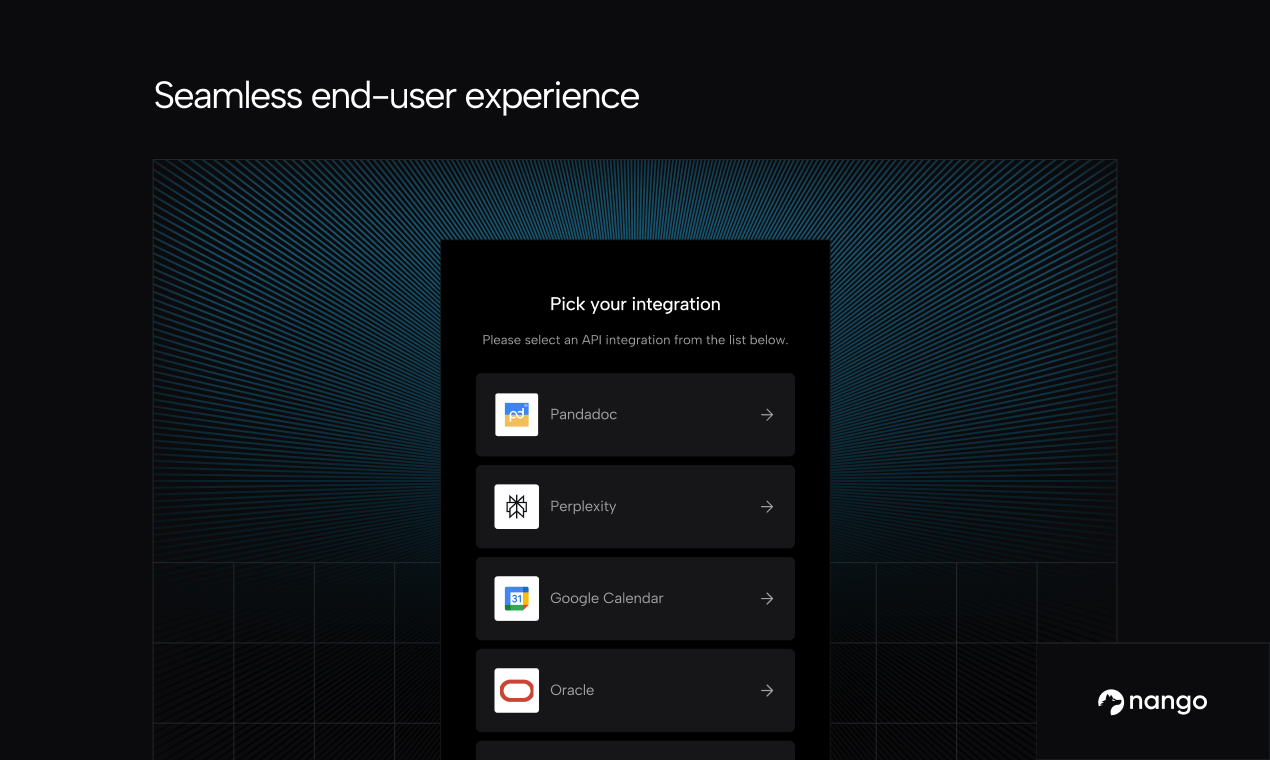Click the 'Pick your integration' heading
This screenshot has height=760, width=1270.
[635, 304]
